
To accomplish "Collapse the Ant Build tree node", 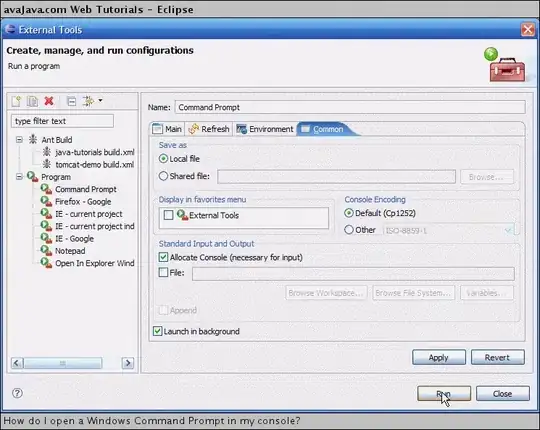I will click(x=19, y=139).
